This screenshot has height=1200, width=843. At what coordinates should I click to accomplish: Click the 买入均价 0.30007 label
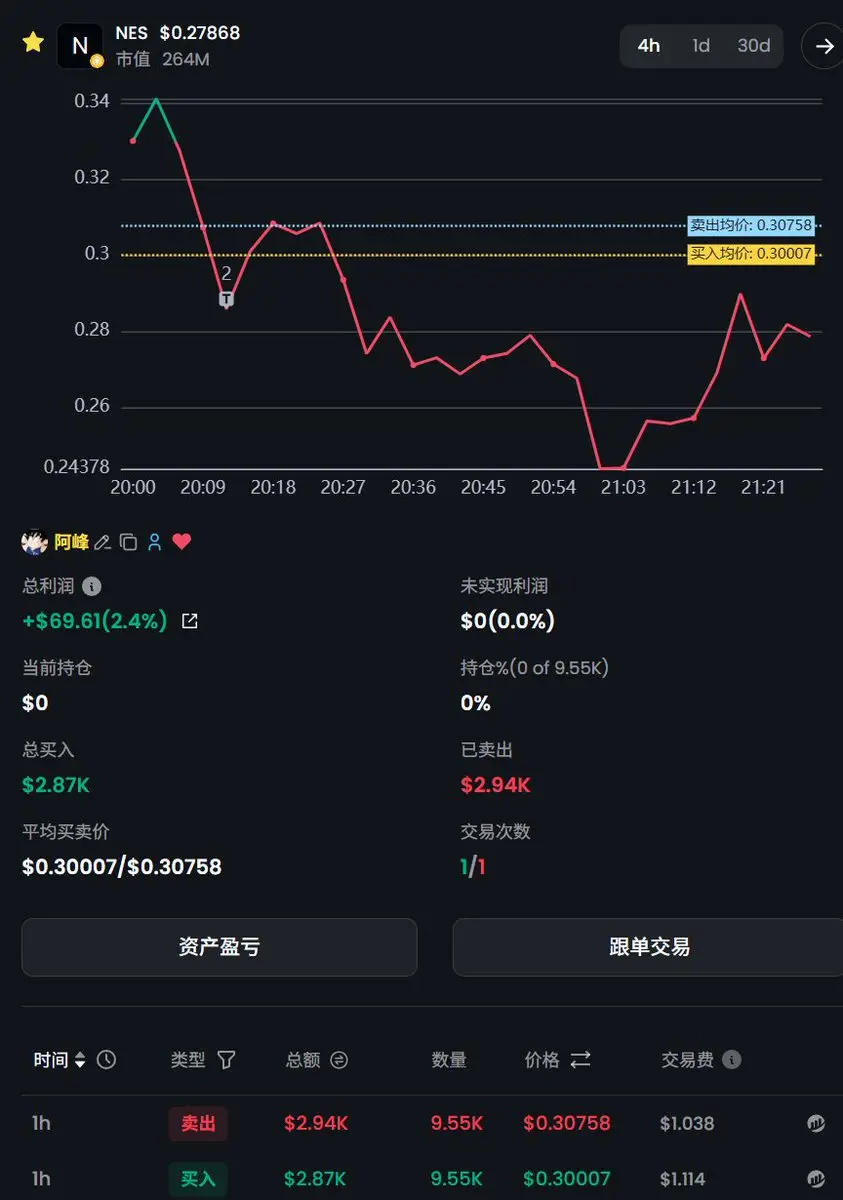click(x=751, y=254)
